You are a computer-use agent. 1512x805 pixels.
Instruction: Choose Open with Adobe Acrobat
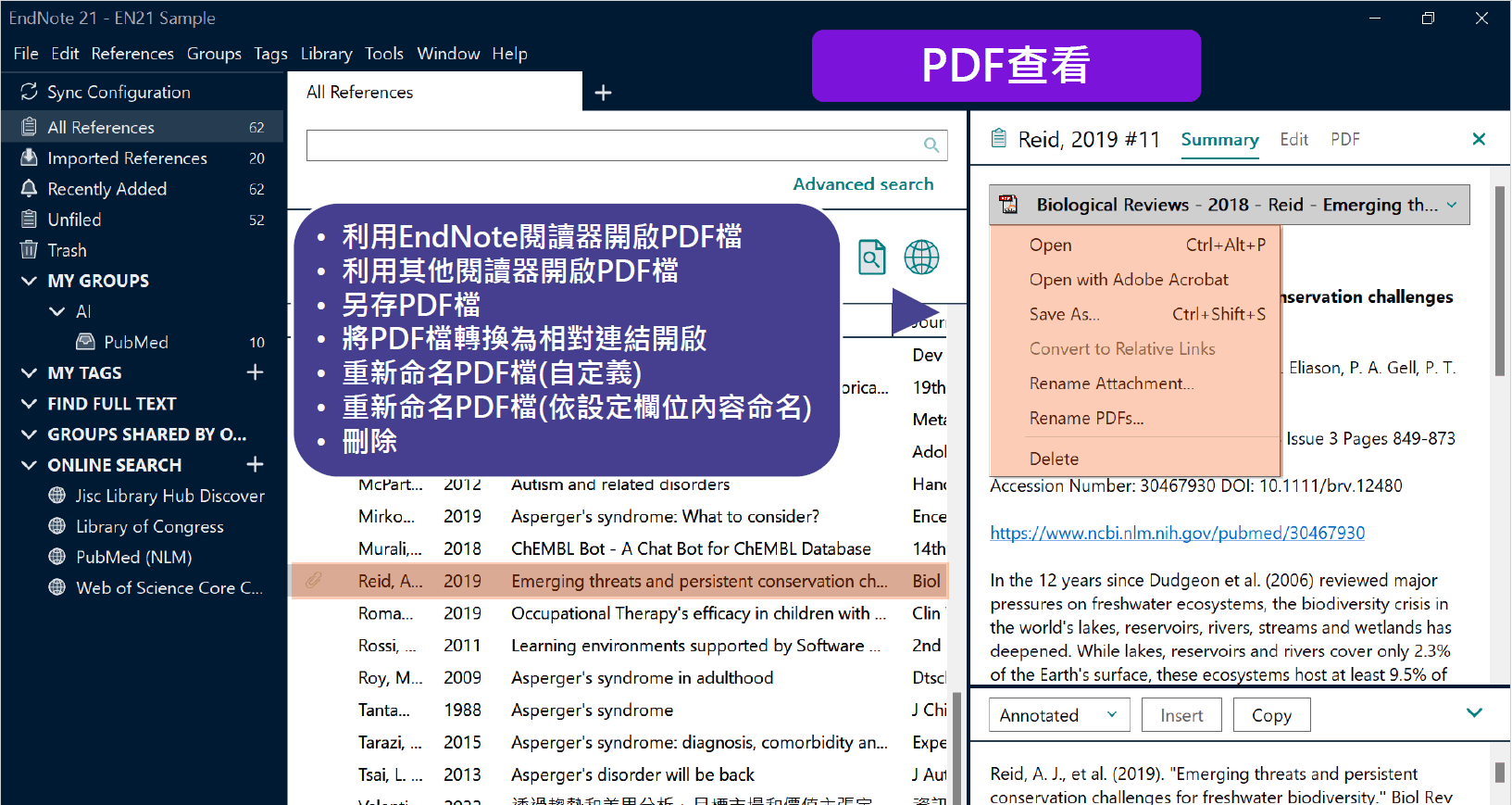[1135, 279]
